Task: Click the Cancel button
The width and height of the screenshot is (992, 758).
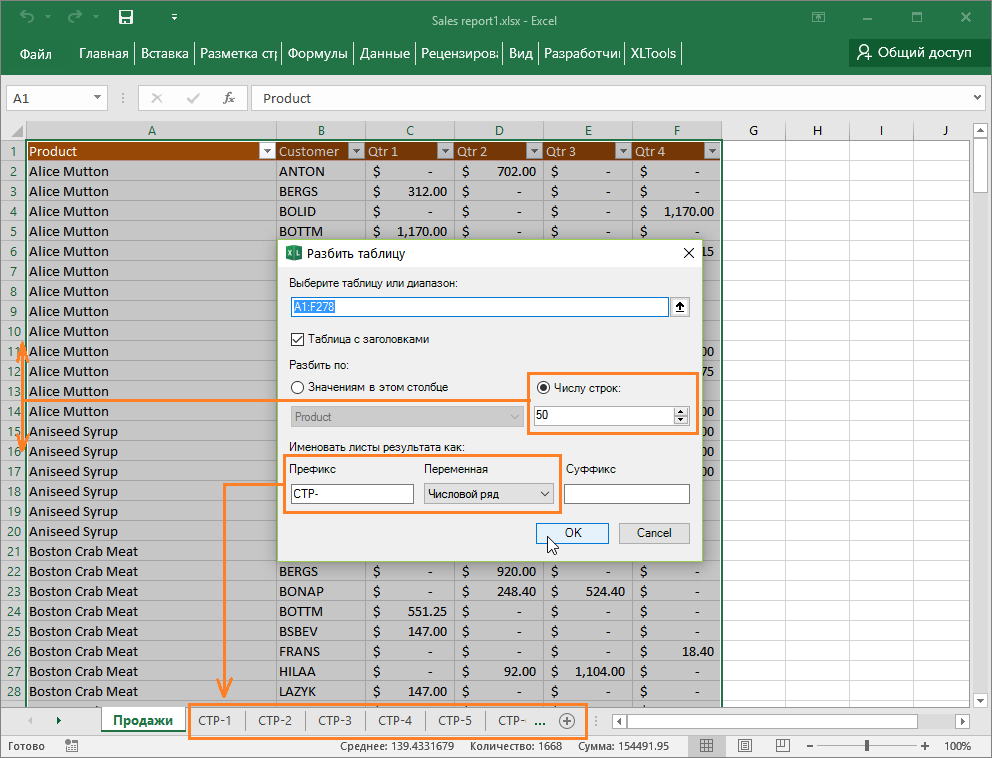Action: [x=654, y=533]
